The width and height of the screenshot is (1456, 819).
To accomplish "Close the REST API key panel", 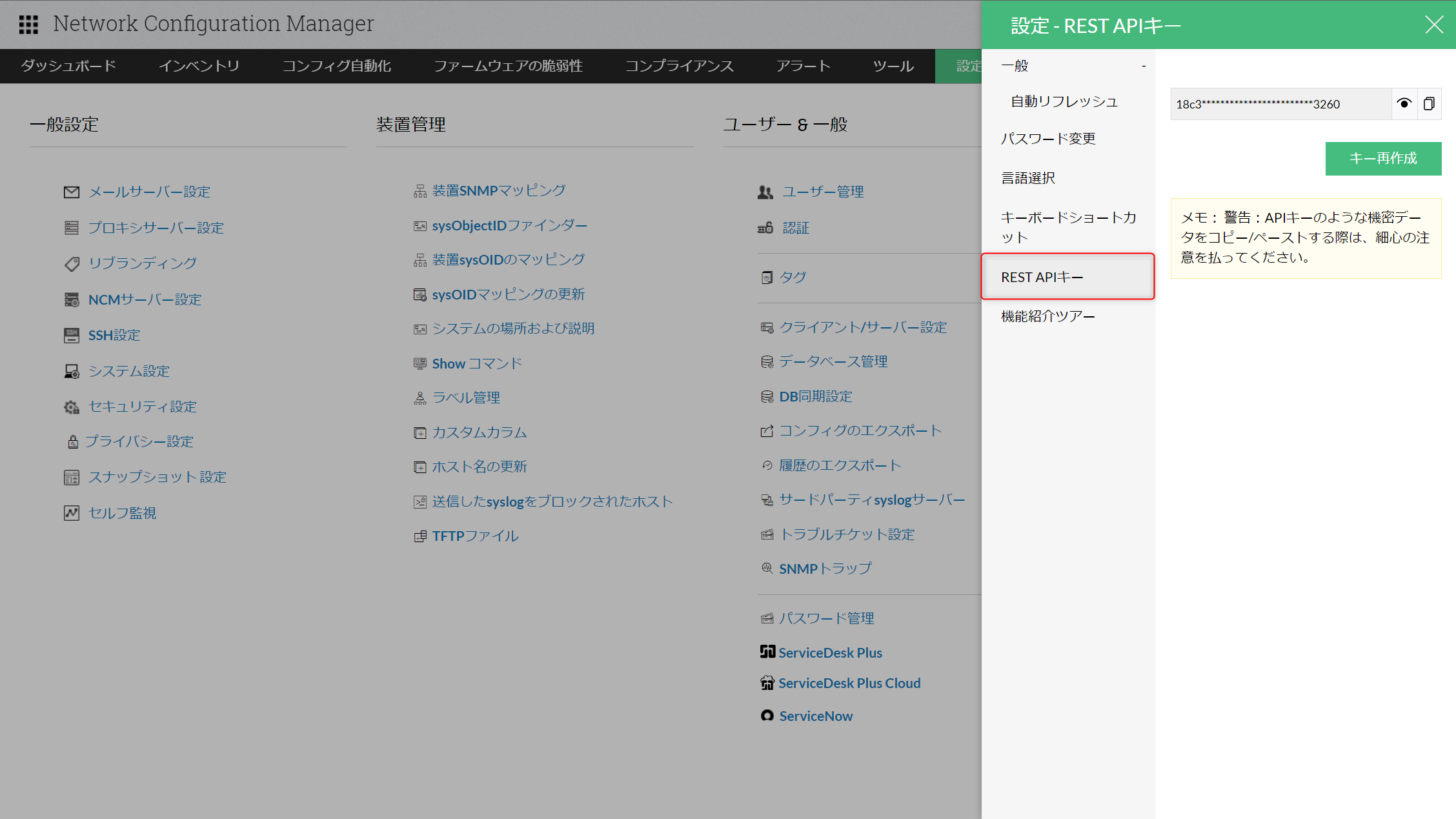I will coord(1433,25).
